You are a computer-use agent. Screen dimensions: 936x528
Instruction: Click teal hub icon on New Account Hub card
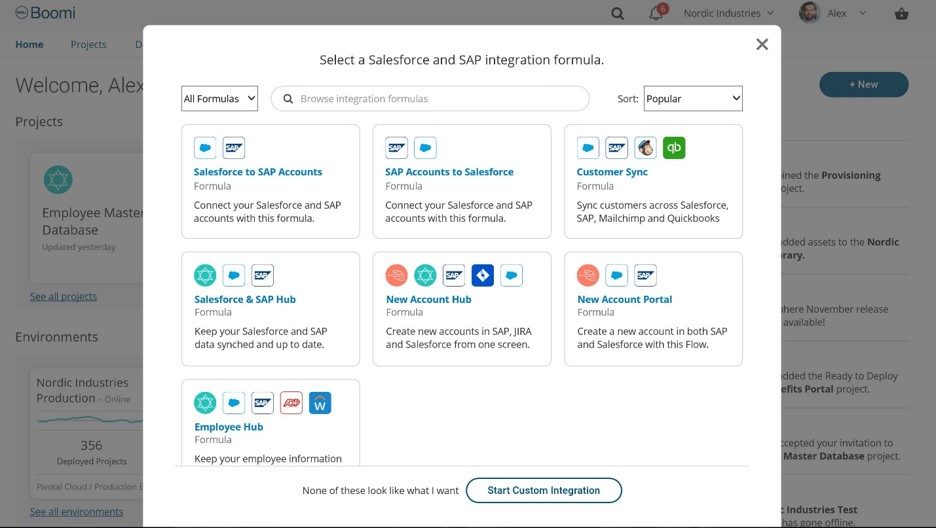(425, 275)
